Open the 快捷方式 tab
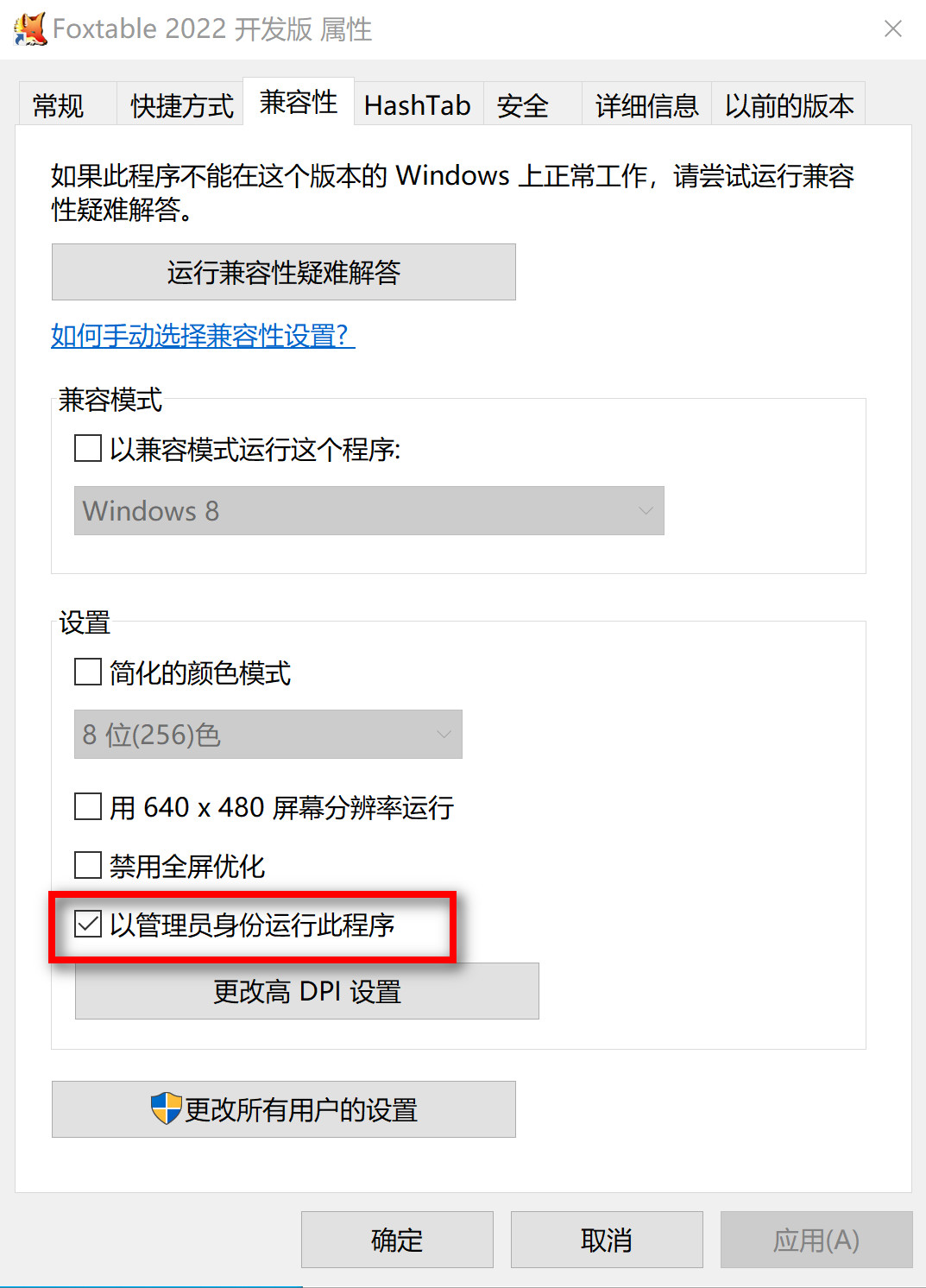This screenshot has width=926, height=1288. 182,105
